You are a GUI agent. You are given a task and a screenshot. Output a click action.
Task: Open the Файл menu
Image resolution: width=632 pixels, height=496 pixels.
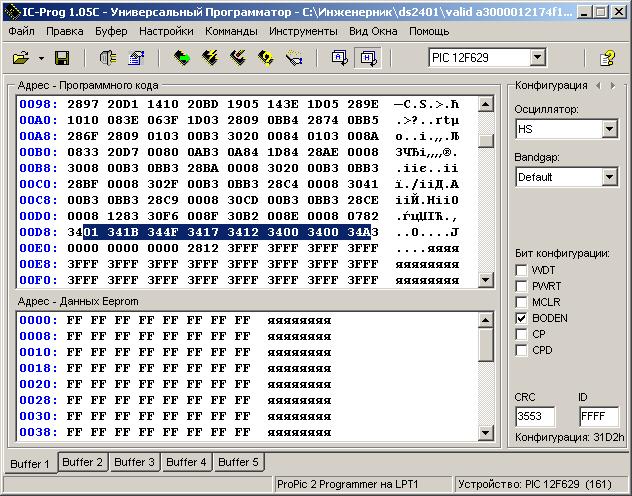pos(21,31)
